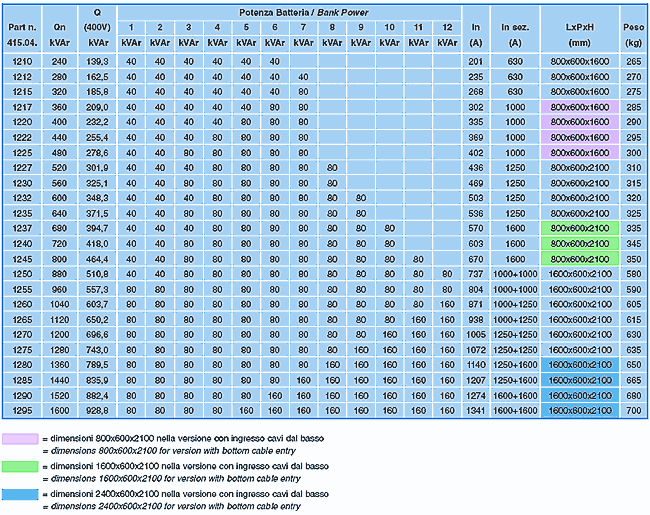Select part number 1295 in last row
The height and width of the screenshot is (515, 650).
(x=20, y=411)
